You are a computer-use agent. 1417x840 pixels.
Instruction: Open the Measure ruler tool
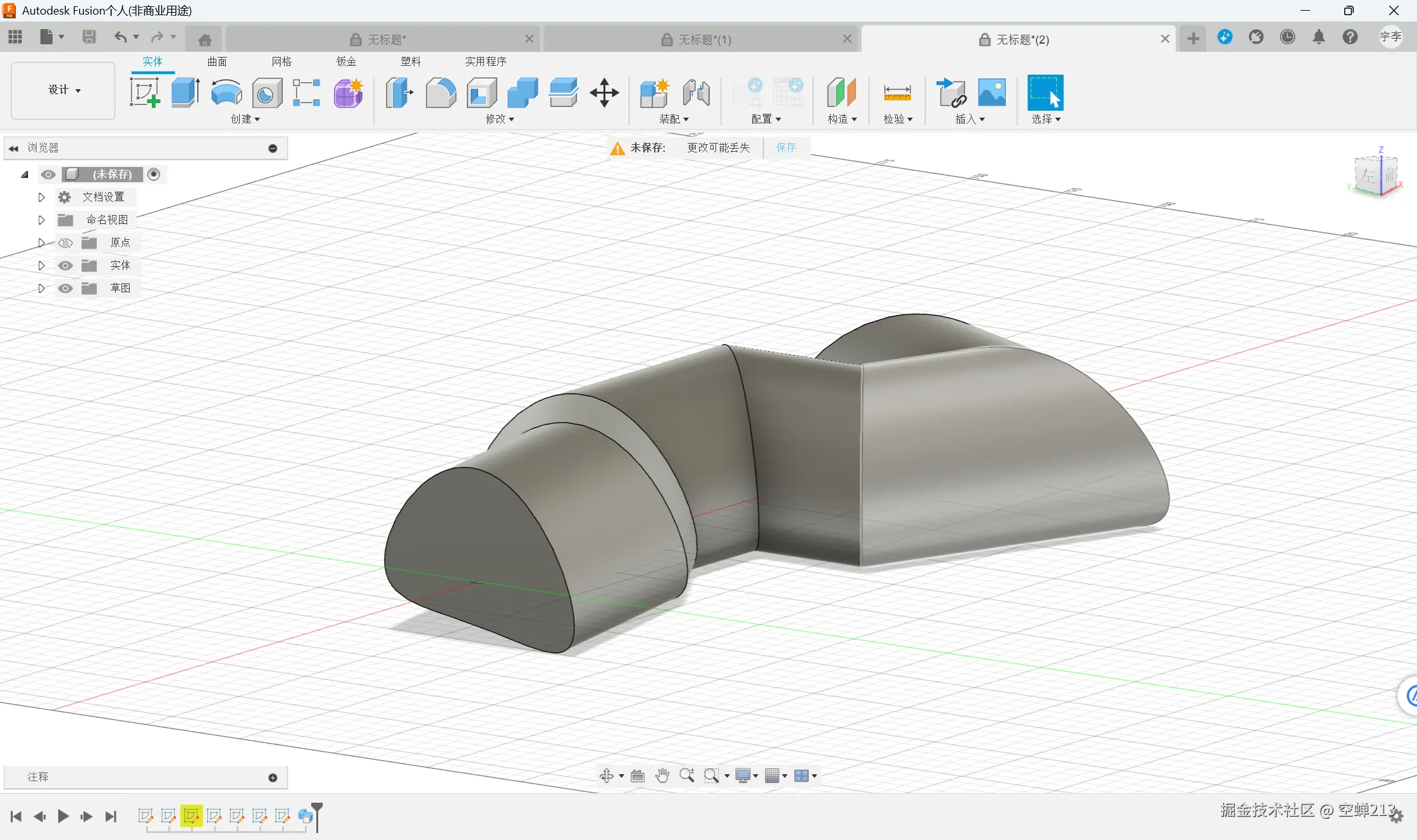[897, 93]
